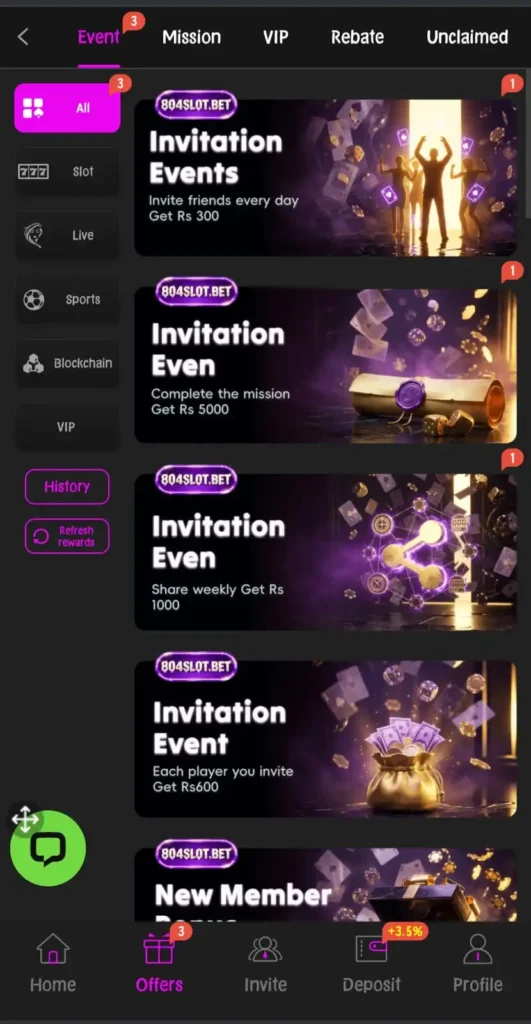Image resolution: width=531 pixels, height=1024 pixels.
Task: Filter events by Slot category
Action: [67, 172]
